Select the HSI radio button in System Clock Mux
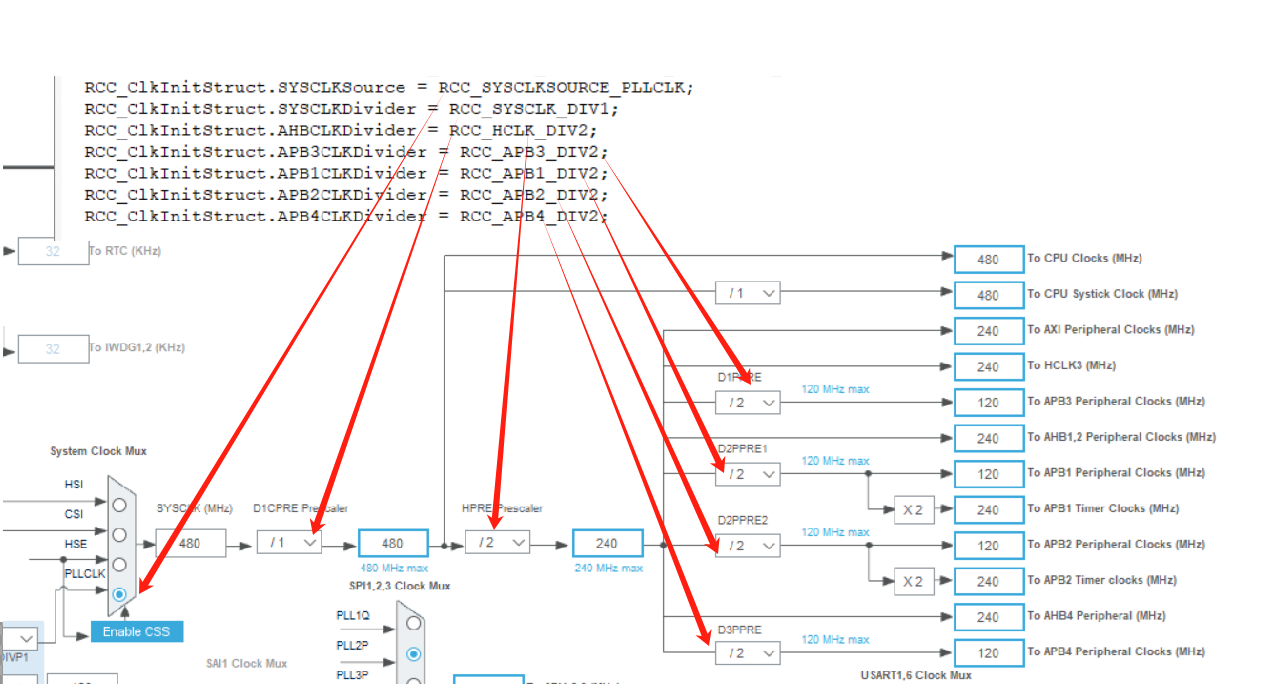1280x684 pixels. [120, 504]
